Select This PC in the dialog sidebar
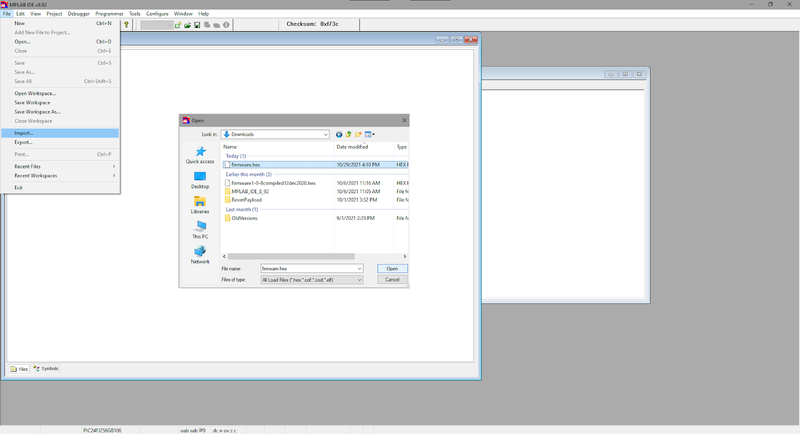 pyautogui.click(x=200, y=228)
